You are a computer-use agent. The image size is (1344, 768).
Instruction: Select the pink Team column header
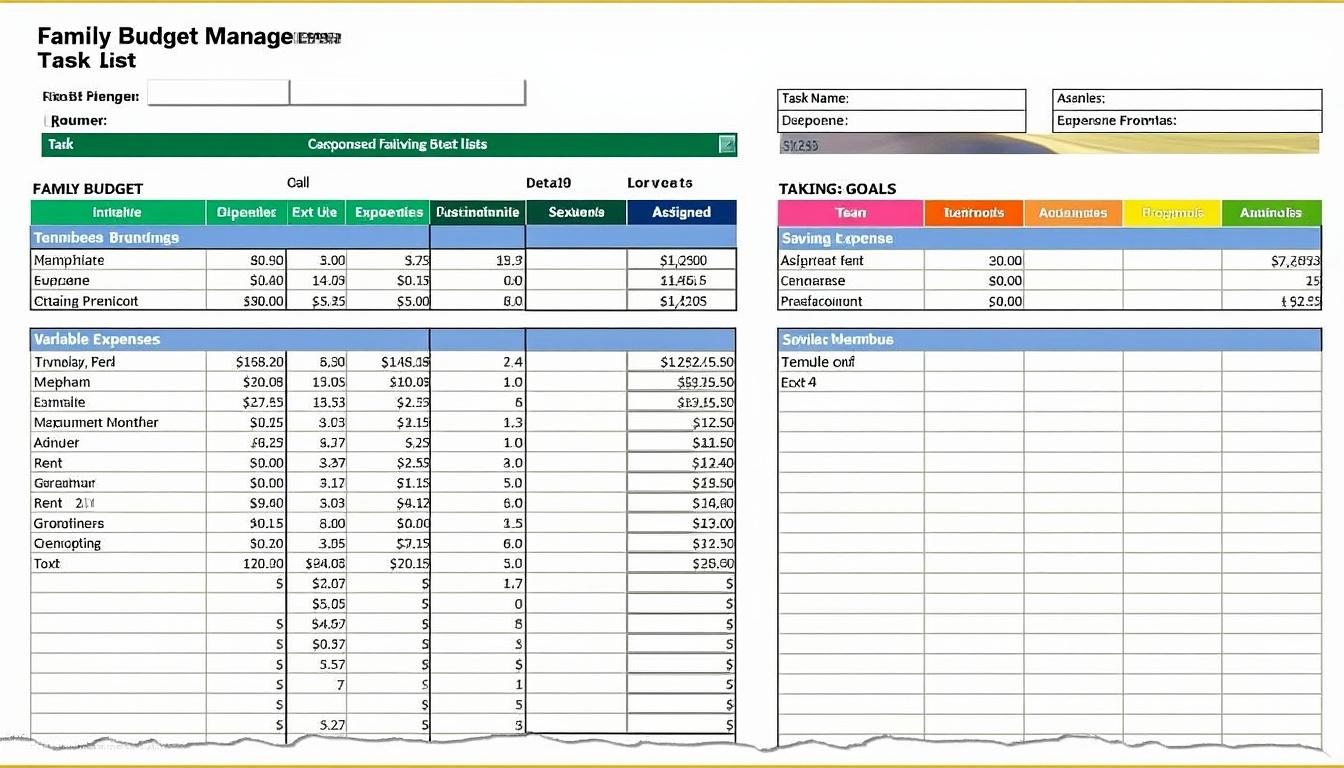coord(850,212)
